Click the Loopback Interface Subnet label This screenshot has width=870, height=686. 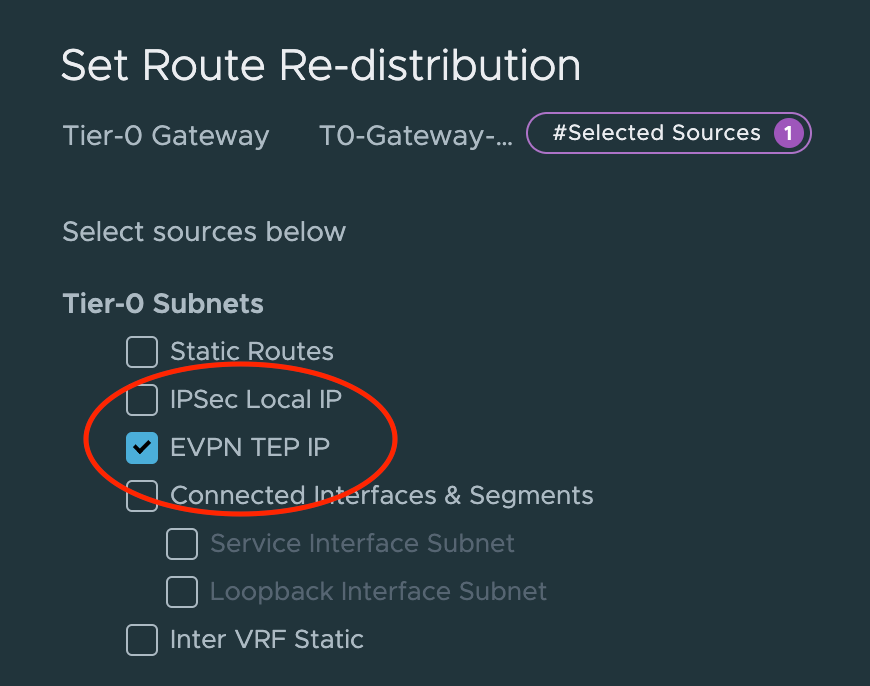(378, 592)
